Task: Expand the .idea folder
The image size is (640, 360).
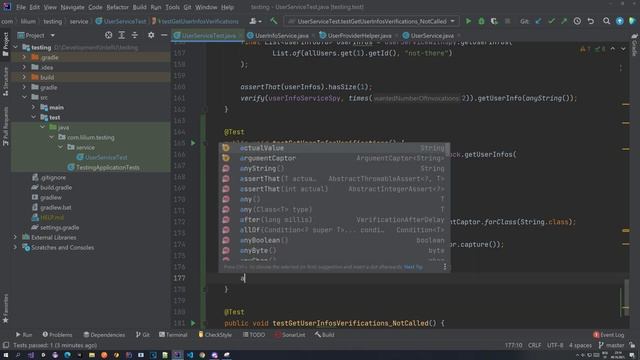Action: [x=24, y=67]
